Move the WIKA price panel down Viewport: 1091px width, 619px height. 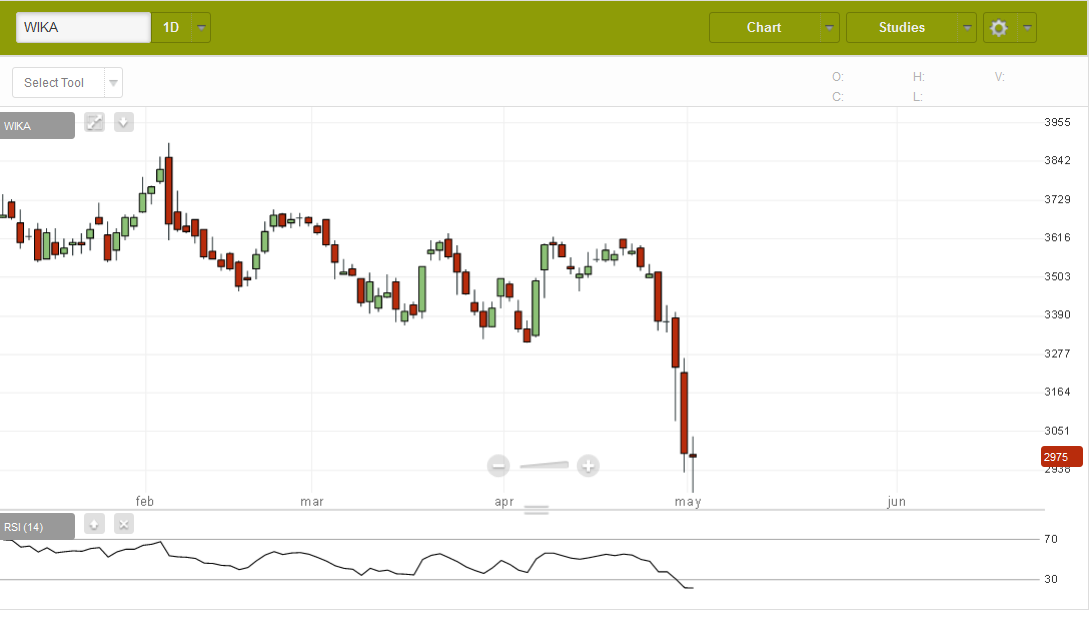[x=124, y=123]
